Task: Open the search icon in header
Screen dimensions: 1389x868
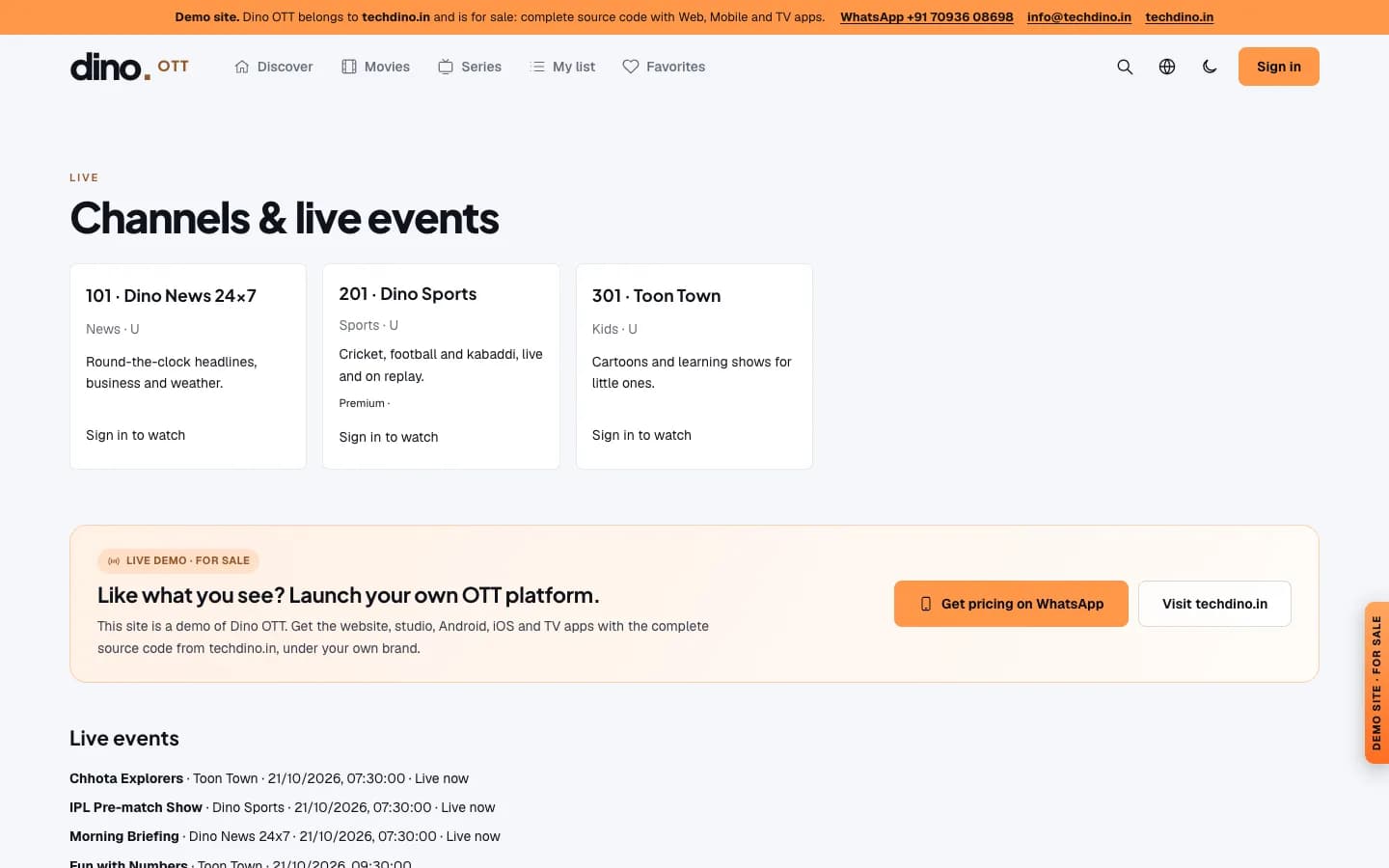Action: [1125, 67]
